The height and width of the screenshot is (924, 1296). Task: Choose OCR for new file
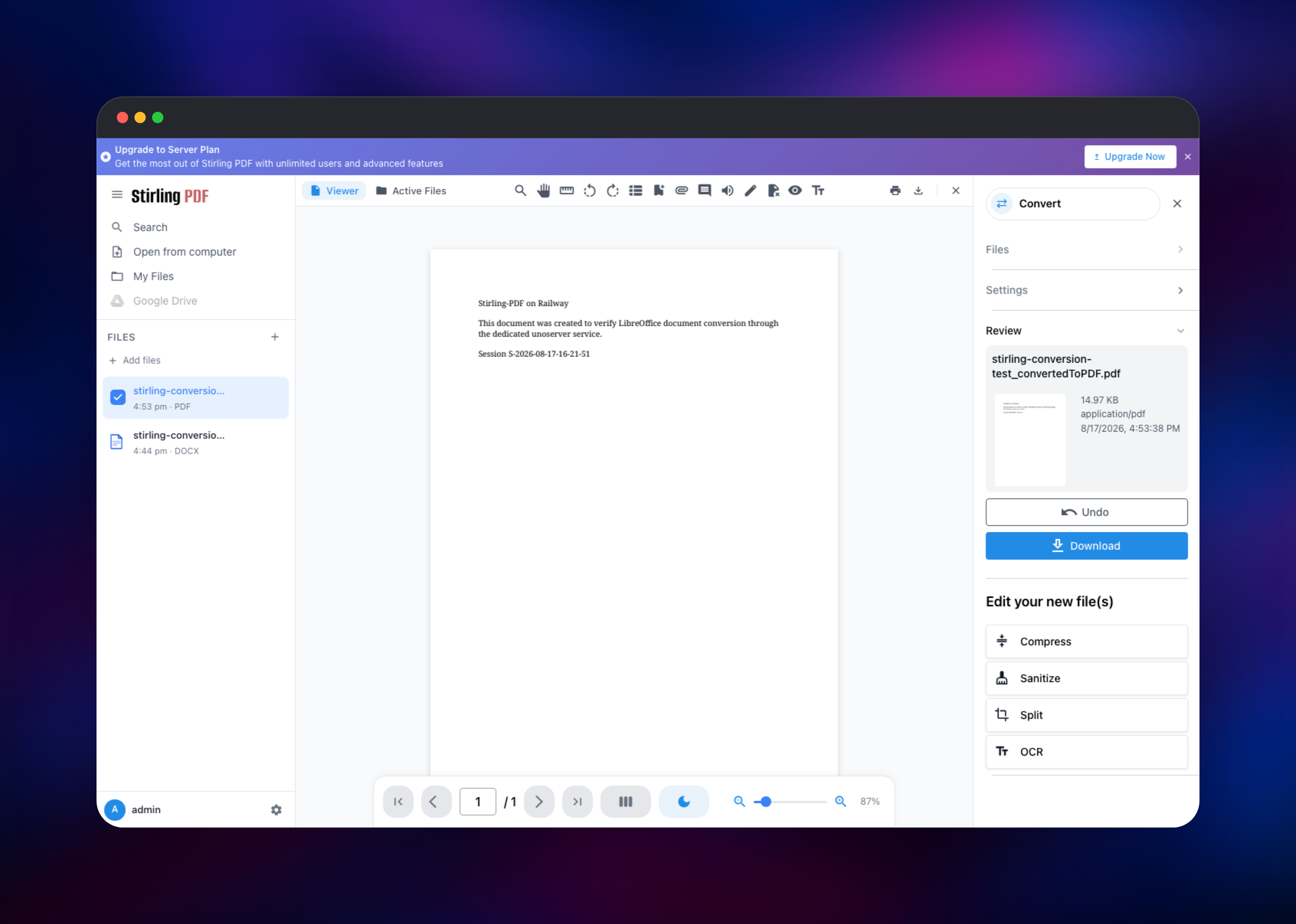1086,752
